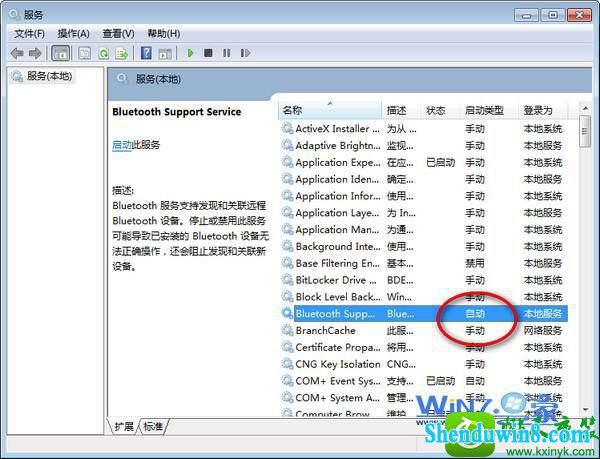Open the 文件(F) menu

point(29,34)
